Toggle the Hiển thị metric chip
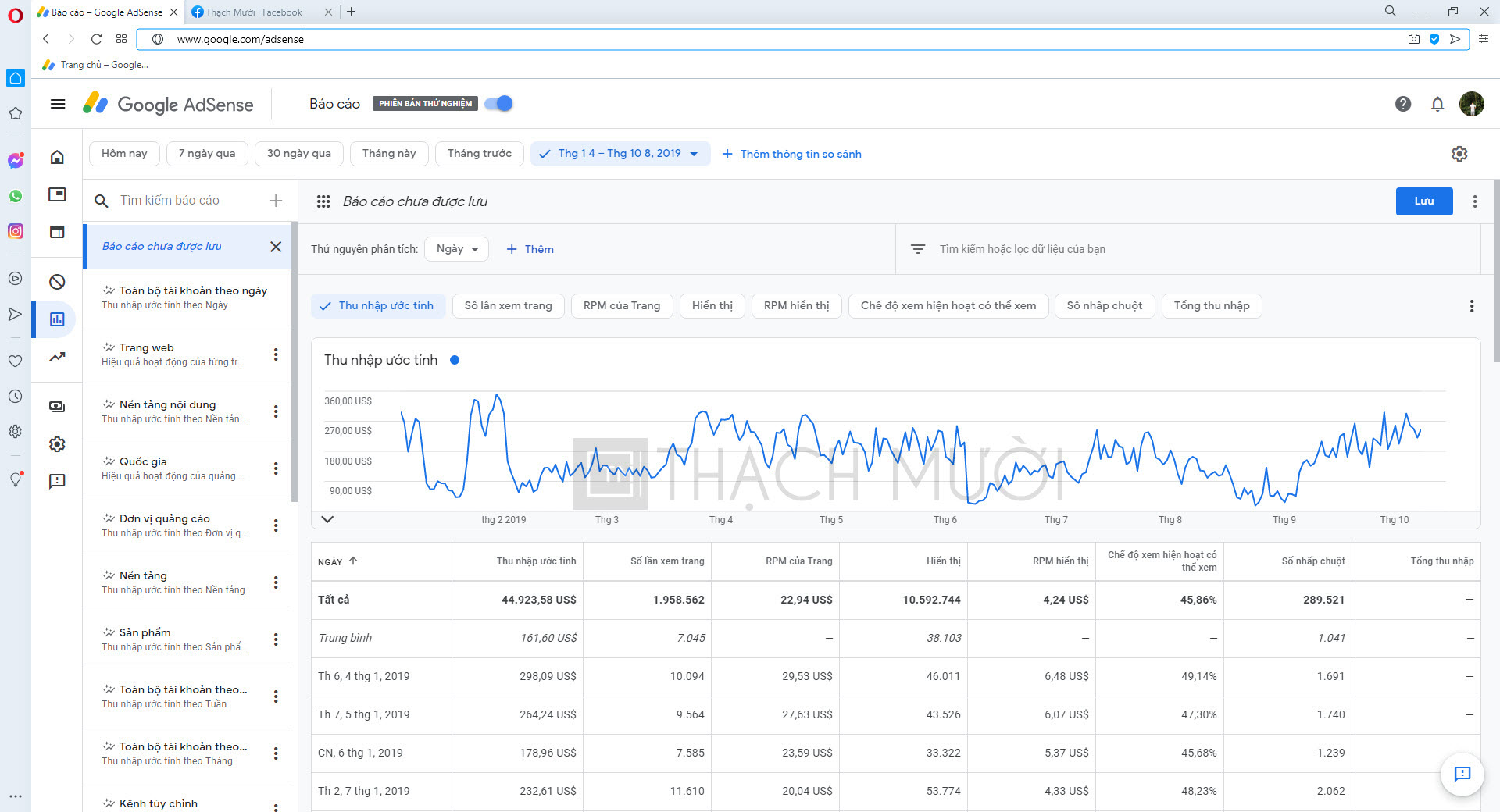Viewport: 1500px width, 812px height. tap(712, 306)
